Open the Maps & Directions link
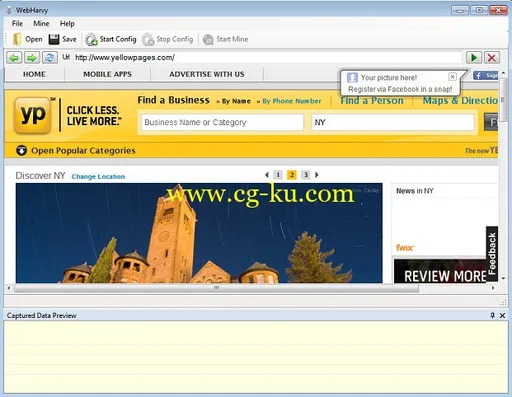Viewport: 512px width, 397px height. [460, 101]
